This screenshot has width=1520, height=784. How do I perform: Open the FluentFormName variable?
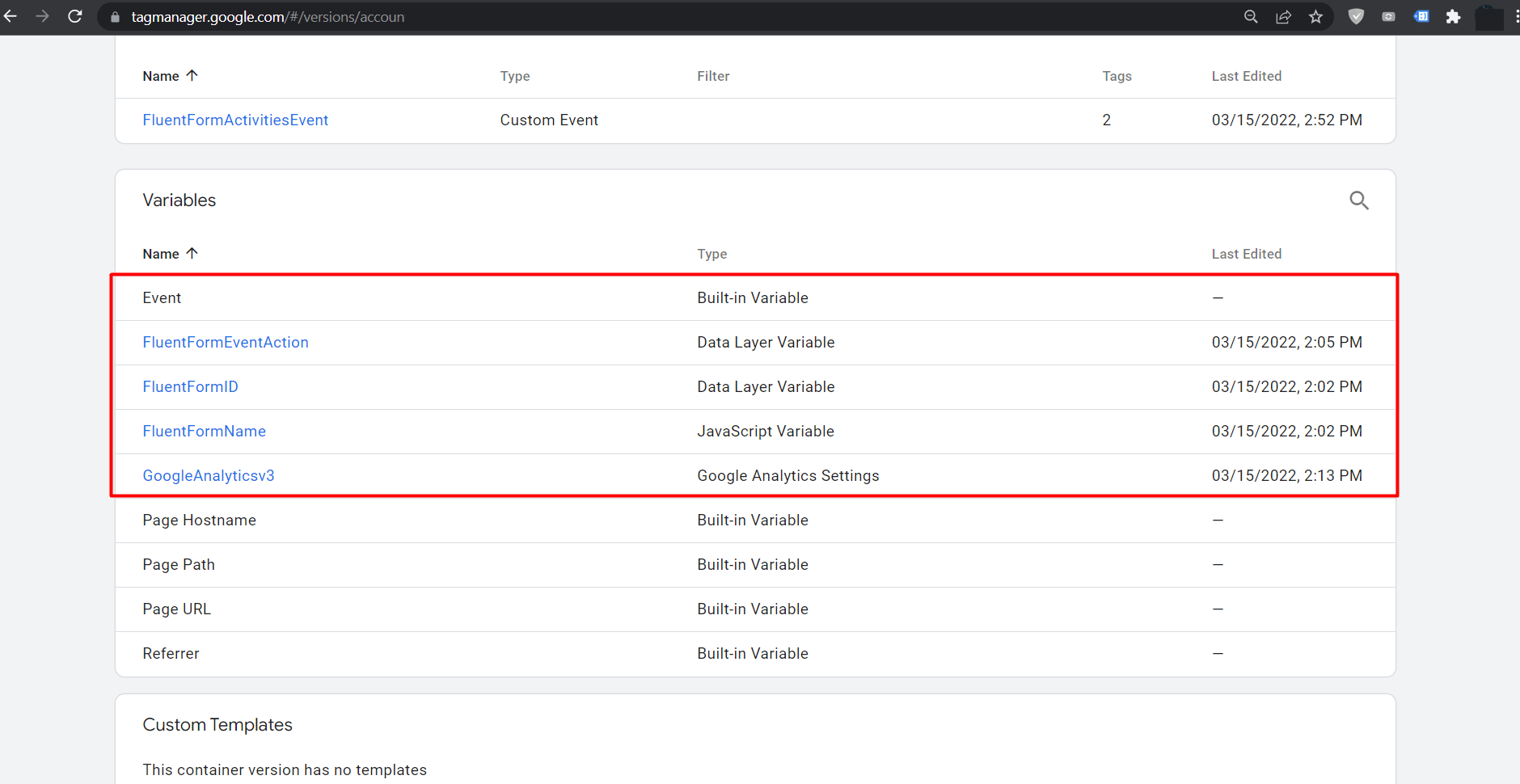(x=204, y=431)
